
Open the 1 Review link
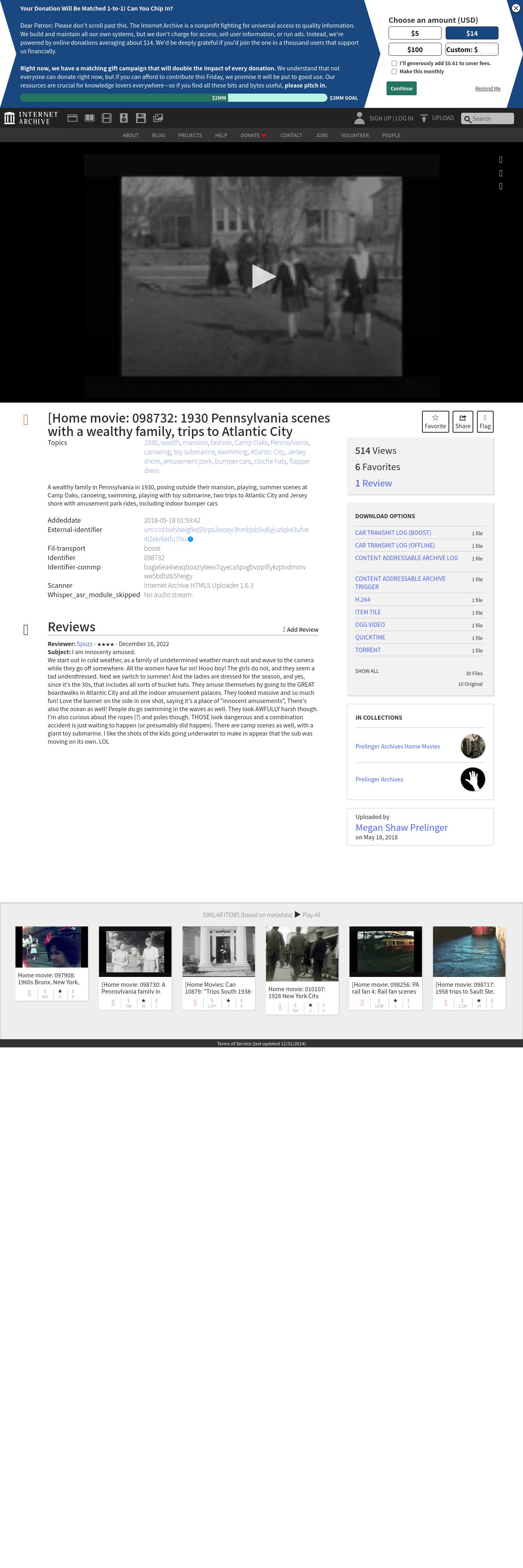(x=373, y=483)
